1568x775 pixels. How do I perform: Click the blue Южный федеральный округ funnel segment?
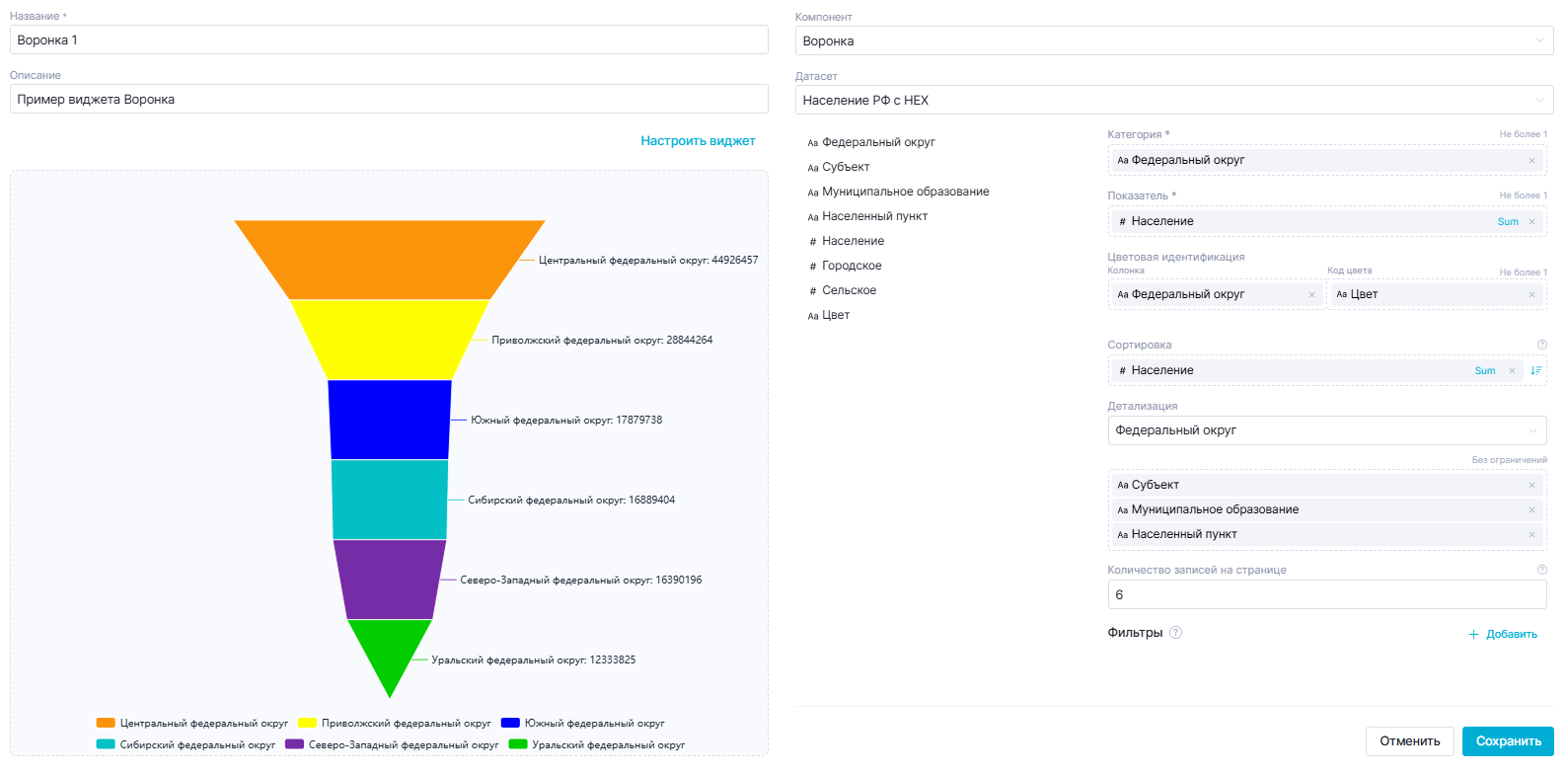(x=390, y=420)
